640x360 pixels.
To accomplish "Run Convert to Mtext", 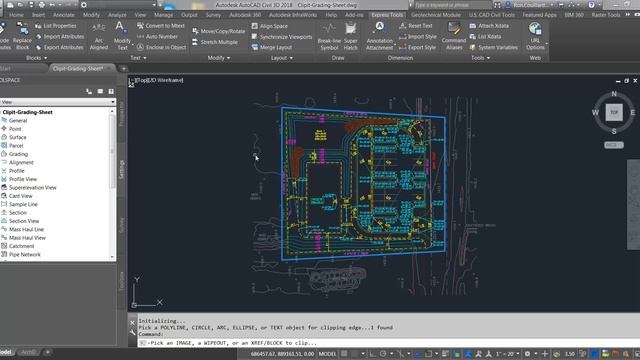I will tap(160, 26).
